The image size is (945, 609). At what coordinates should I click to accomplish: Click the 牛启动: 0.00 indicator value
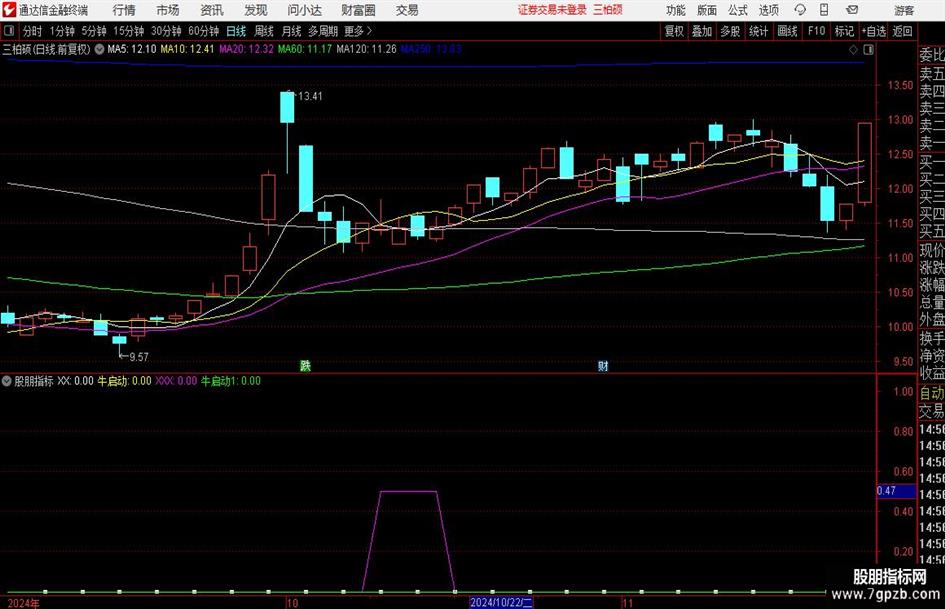coord(124,381)
